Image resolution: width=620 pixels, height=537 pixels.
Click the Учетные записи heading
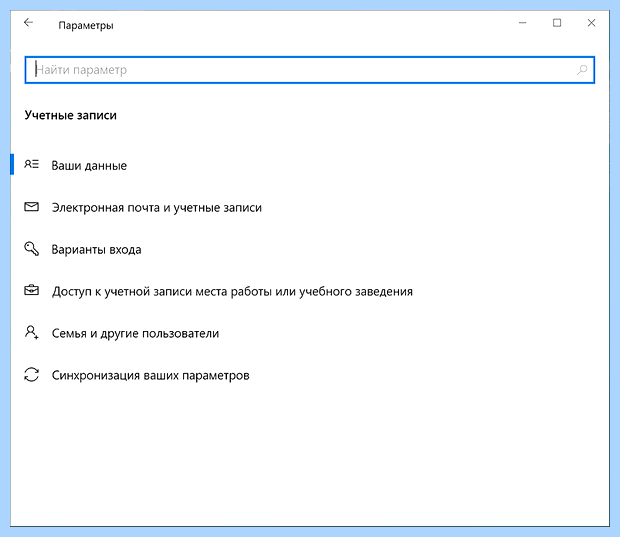tap(70, 115)
